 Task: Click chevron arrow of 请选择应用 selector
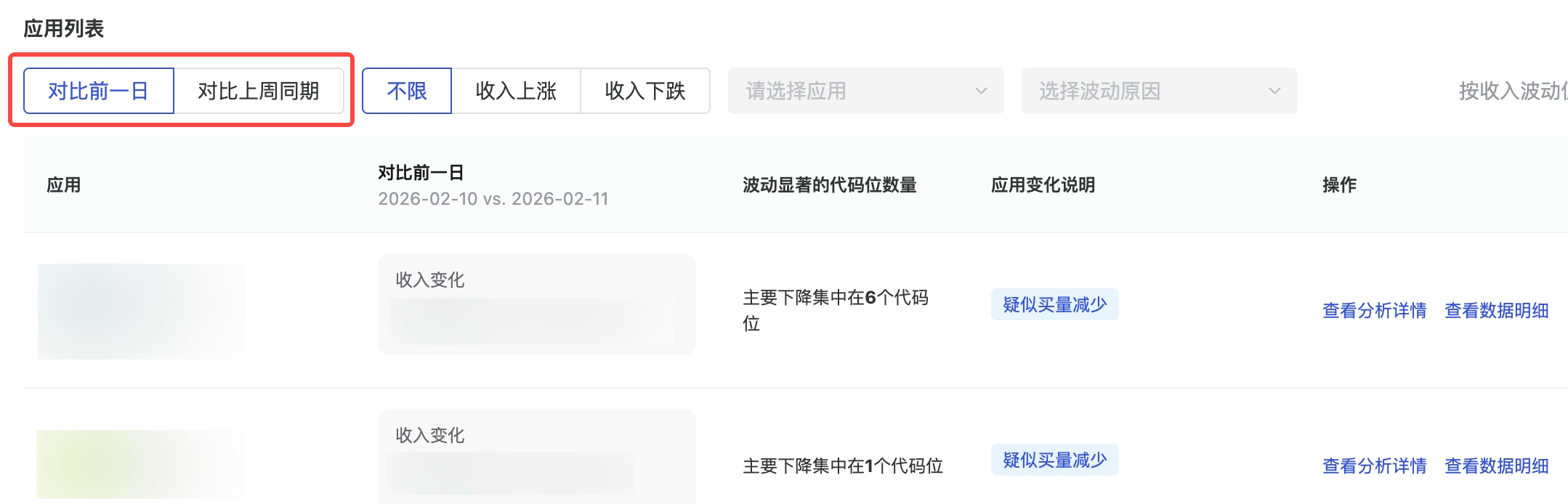(x=981, y=91)
